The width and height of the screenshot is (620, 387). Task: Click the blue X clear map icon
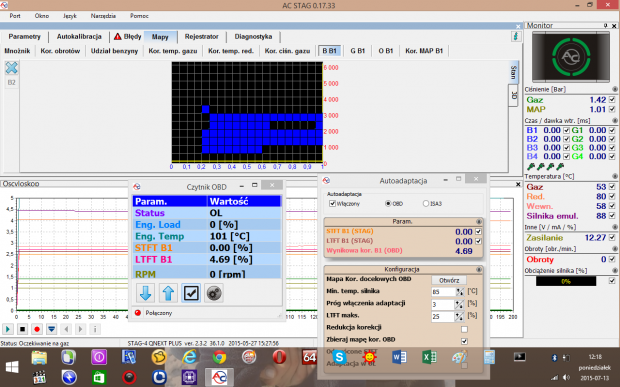tap(11, 68)
